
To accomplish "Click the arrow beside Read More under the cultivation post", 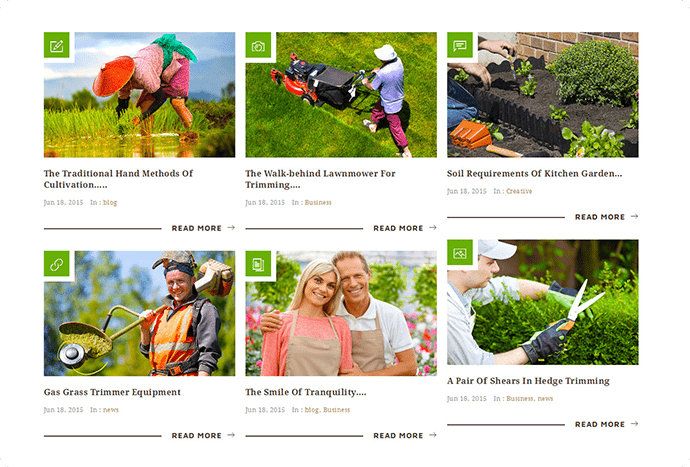I will pyautogui.click(x=231, y=228).
